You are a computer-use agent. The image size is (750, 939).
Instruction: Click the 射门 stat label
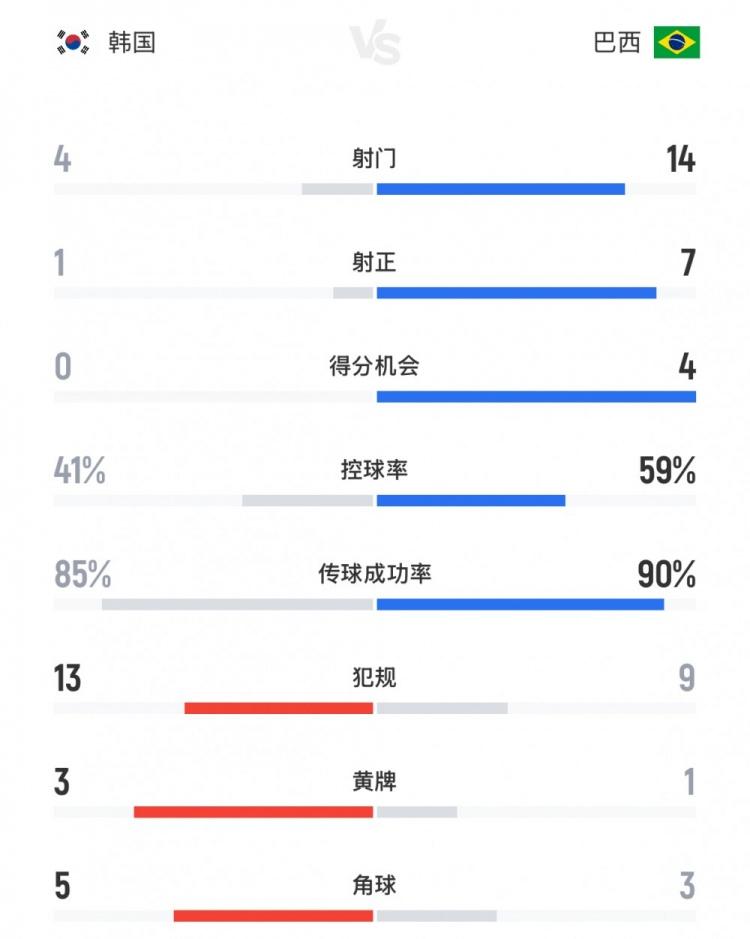374,158
